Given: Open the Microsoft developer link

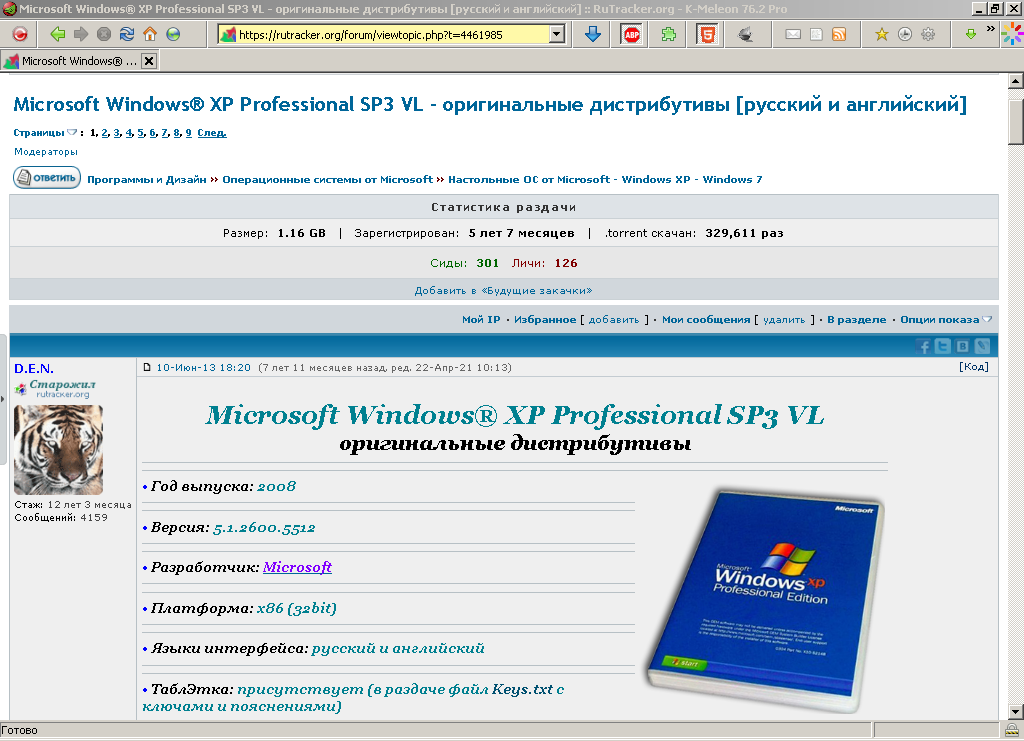Looking at the screenshot, I should (297, 567).
